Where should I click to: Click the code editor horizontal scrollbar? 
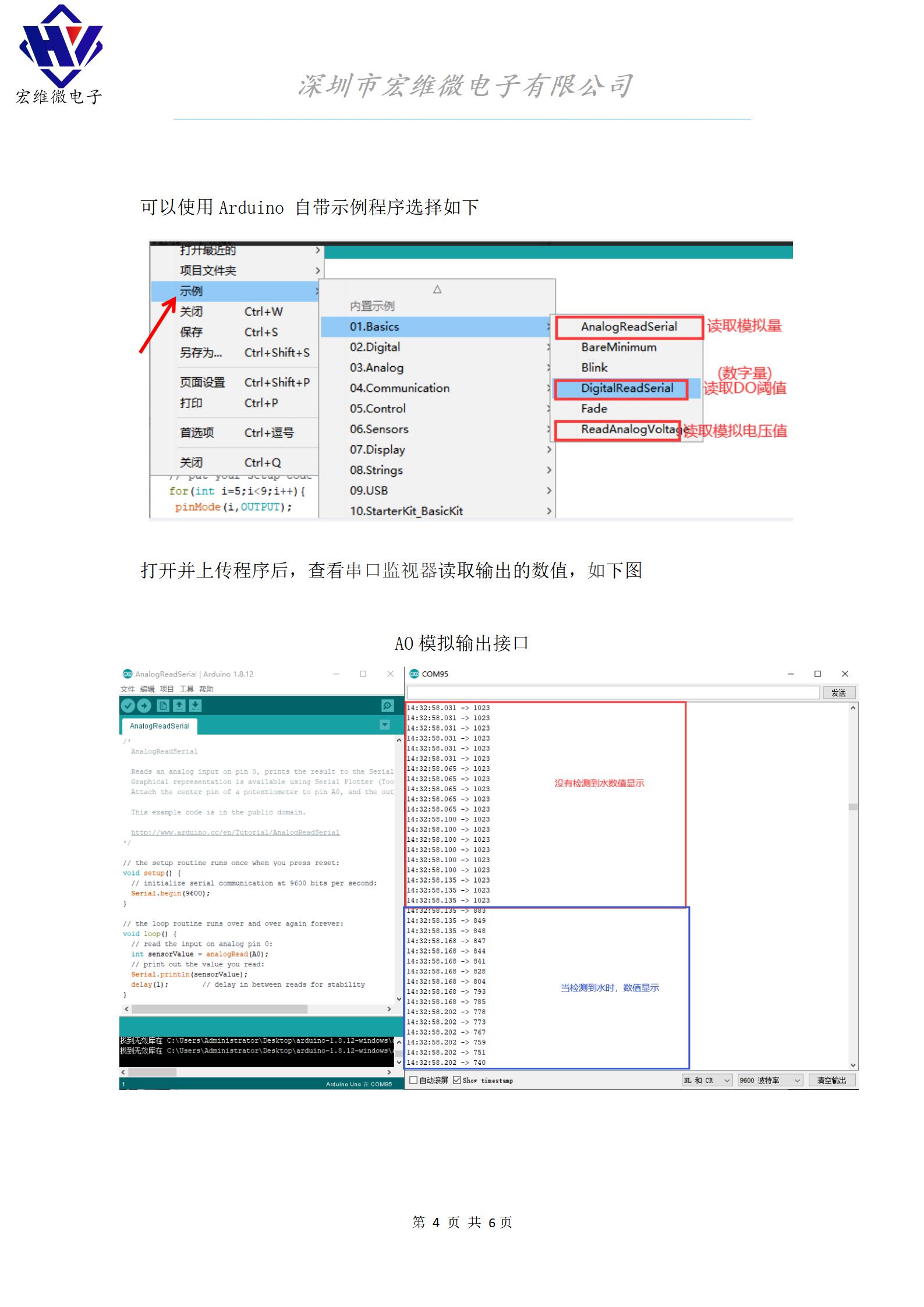[220, 1008]
